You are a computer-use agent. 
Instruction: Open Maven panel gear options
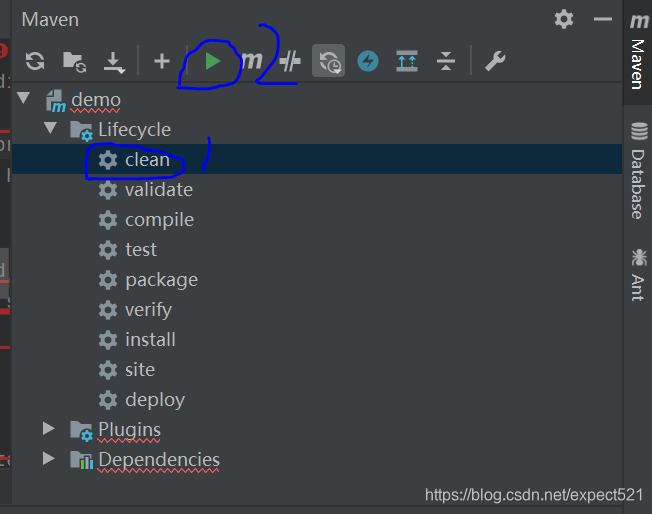(x=564, y=19)
